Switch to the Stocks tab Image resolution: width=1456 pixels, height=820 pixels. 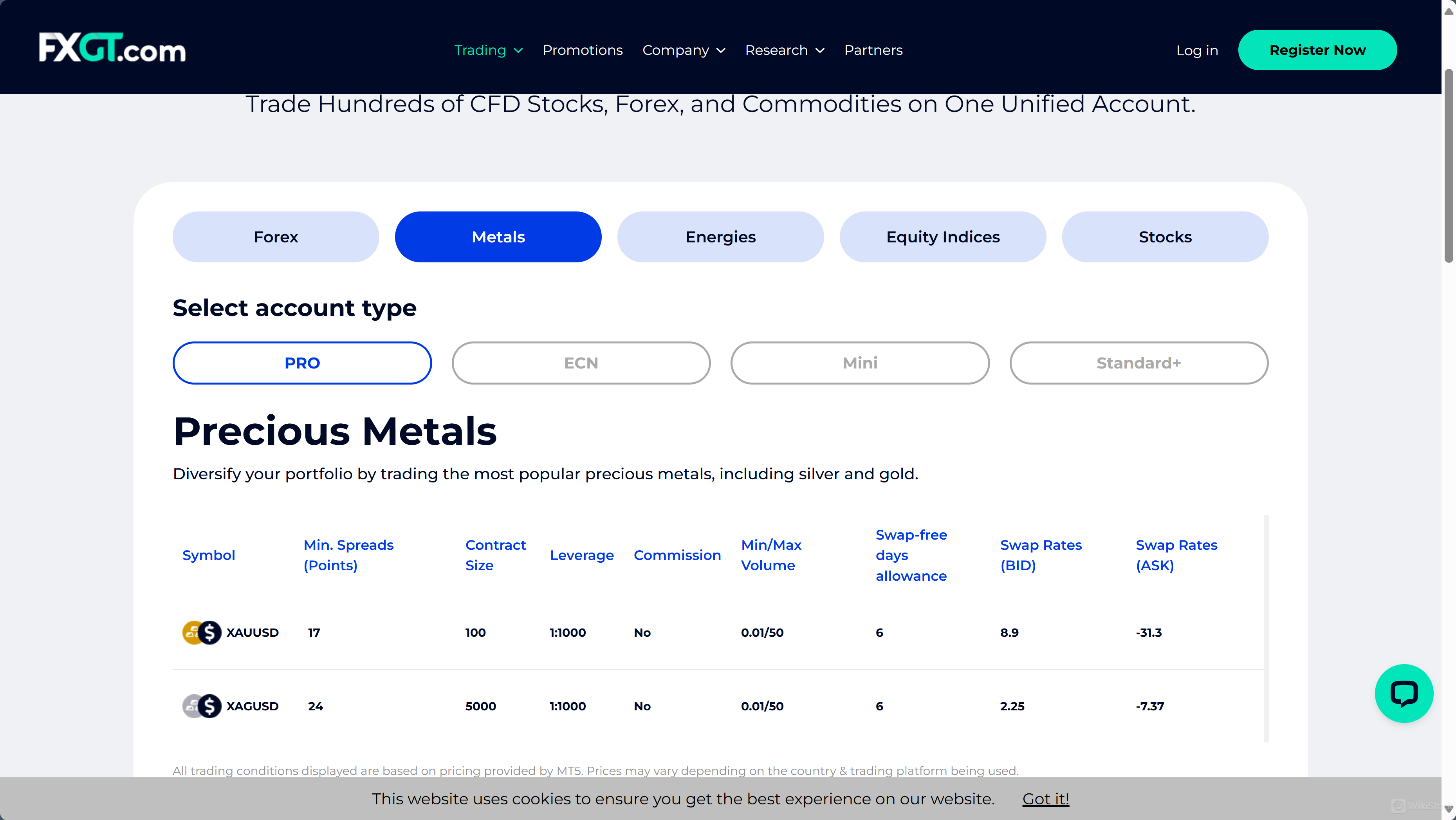1164,237
